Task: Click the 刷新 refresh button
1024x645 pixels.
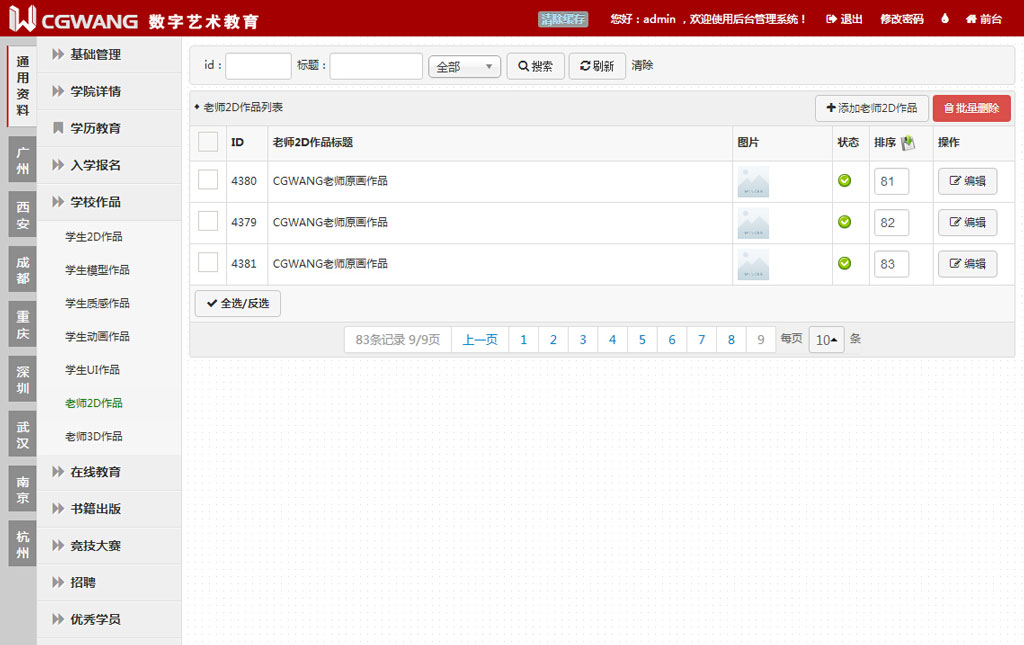Action: (x=597, y=66)
